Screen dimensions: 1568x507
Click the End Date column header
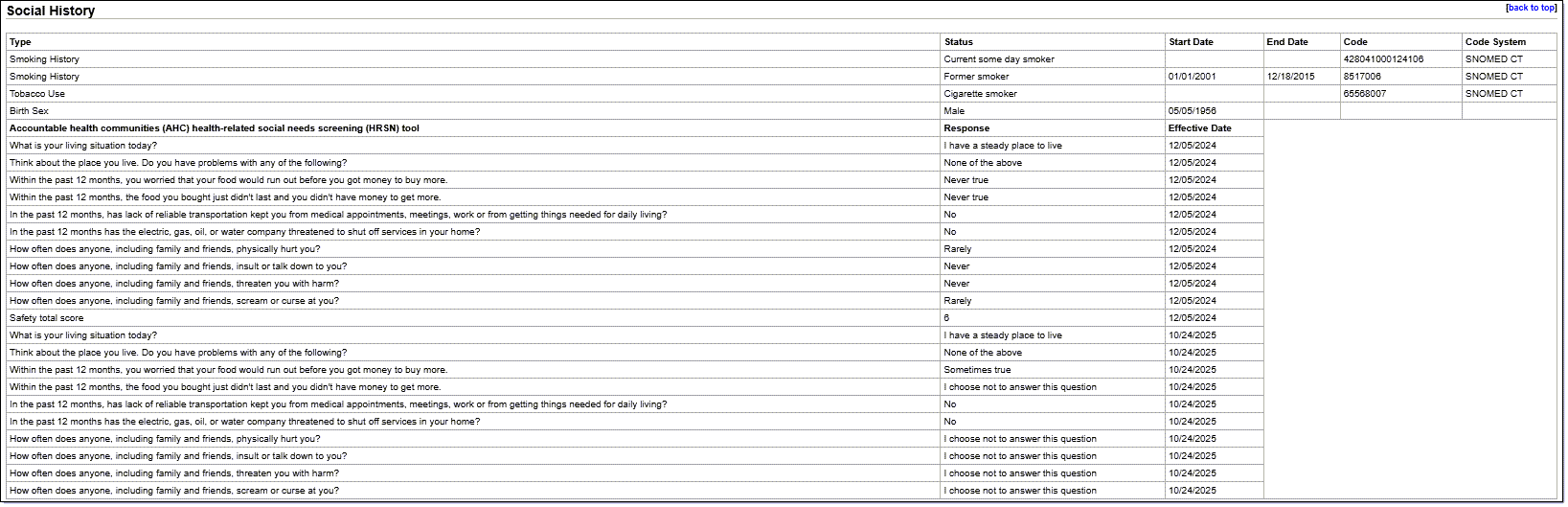[1286, 42]
